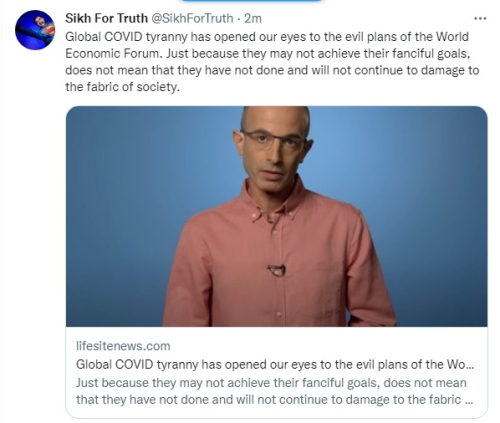Open the link preview image

pos(277,216)
